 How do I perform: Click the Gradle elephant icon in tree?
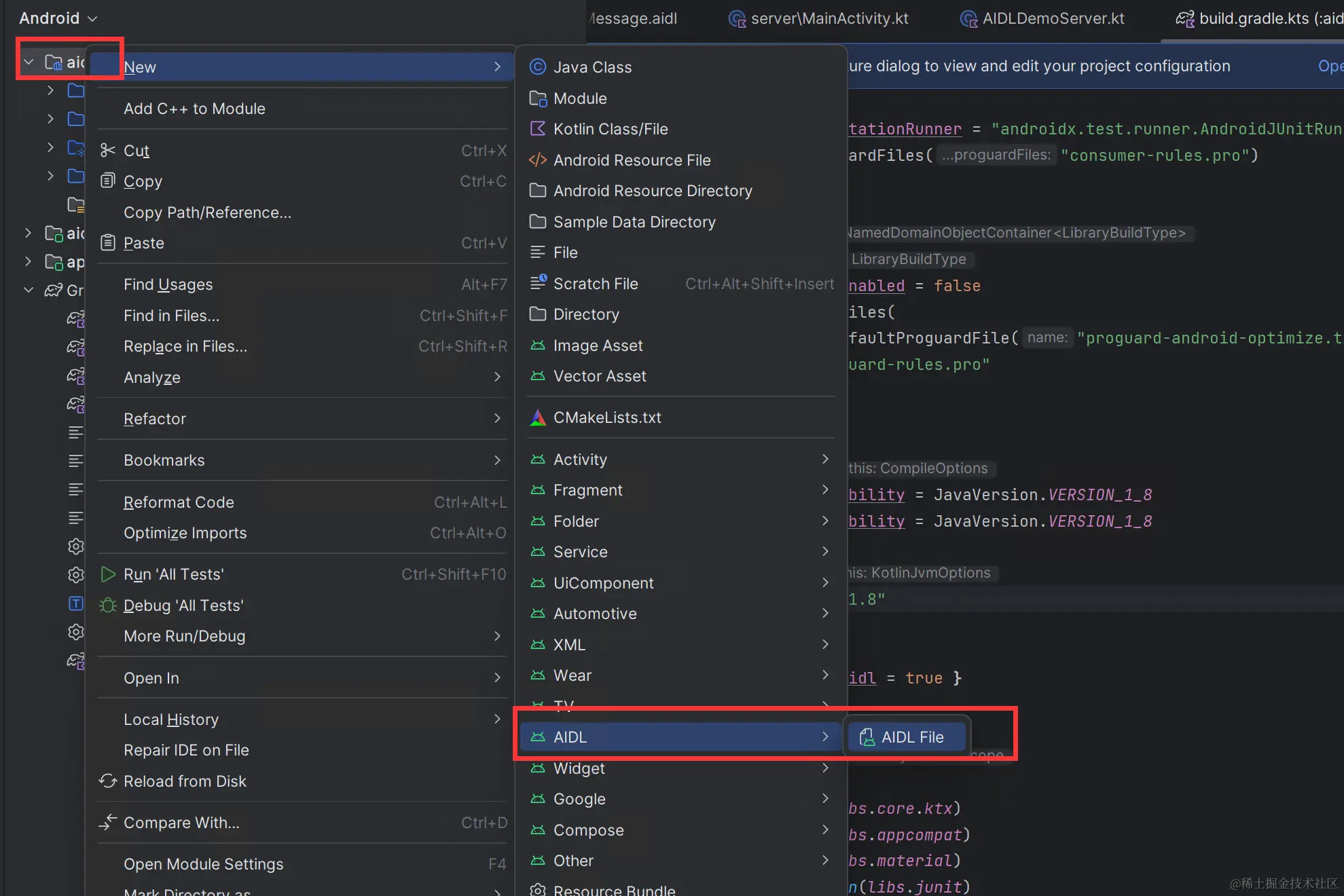(x=54, y=291)
